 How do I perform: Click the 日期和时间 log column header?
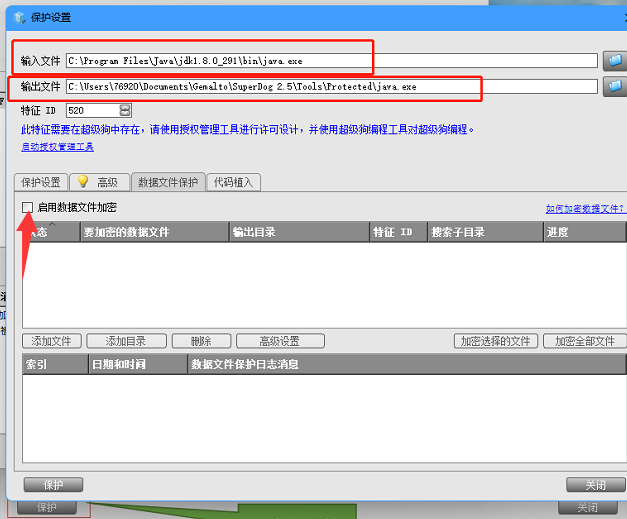point(138,364)
